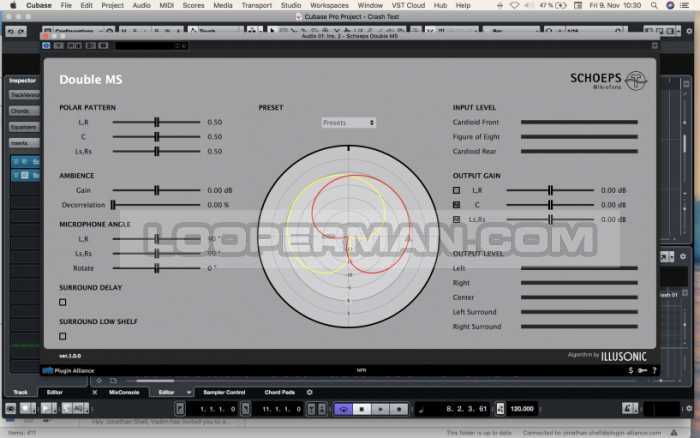Click the warning triangle in status bar
Viewport: 700px width, 438px height.
674,433
